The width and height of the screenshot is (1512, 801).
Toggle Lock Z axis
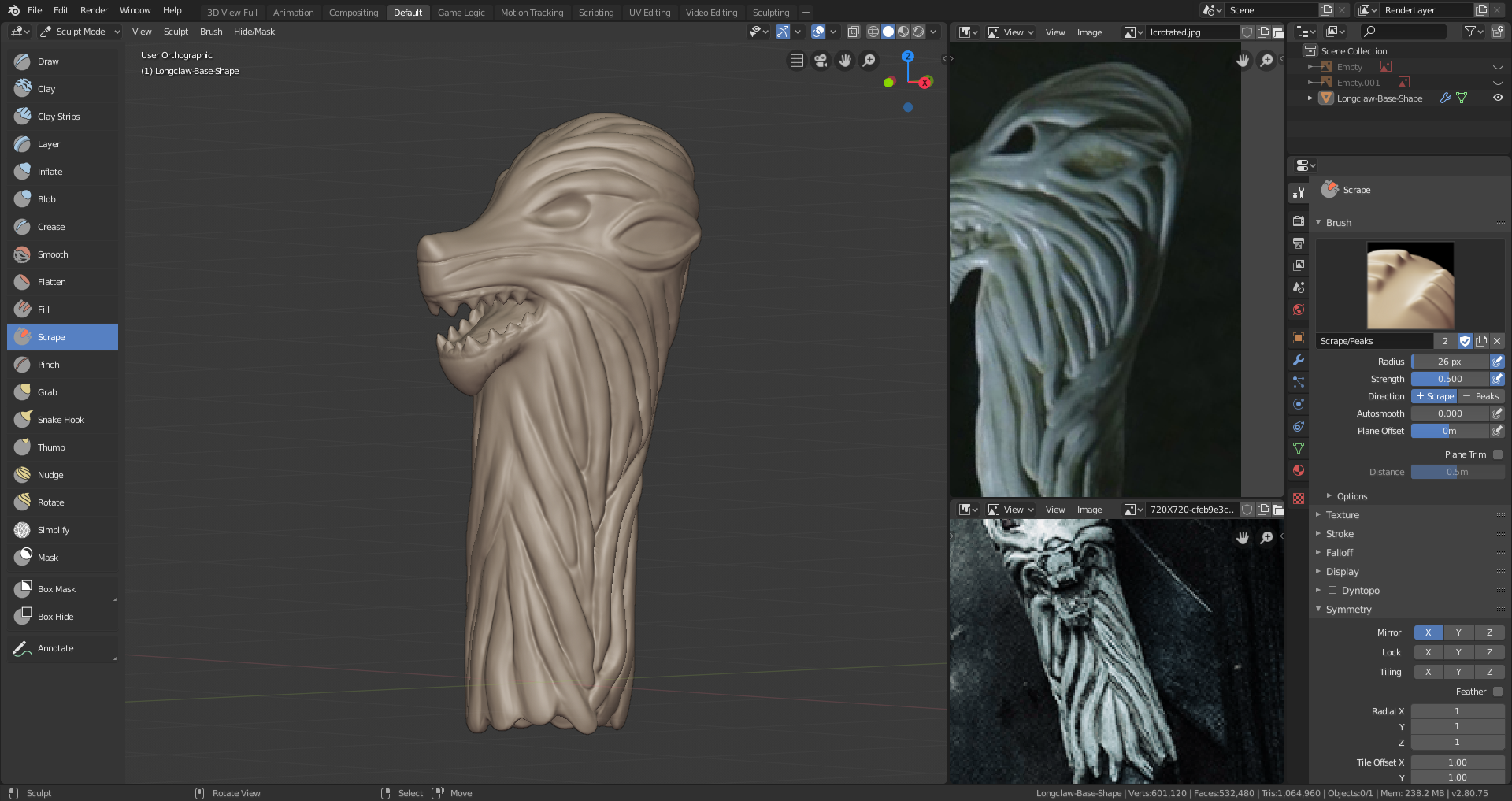pyautogui.click(x=1489, y=652)
